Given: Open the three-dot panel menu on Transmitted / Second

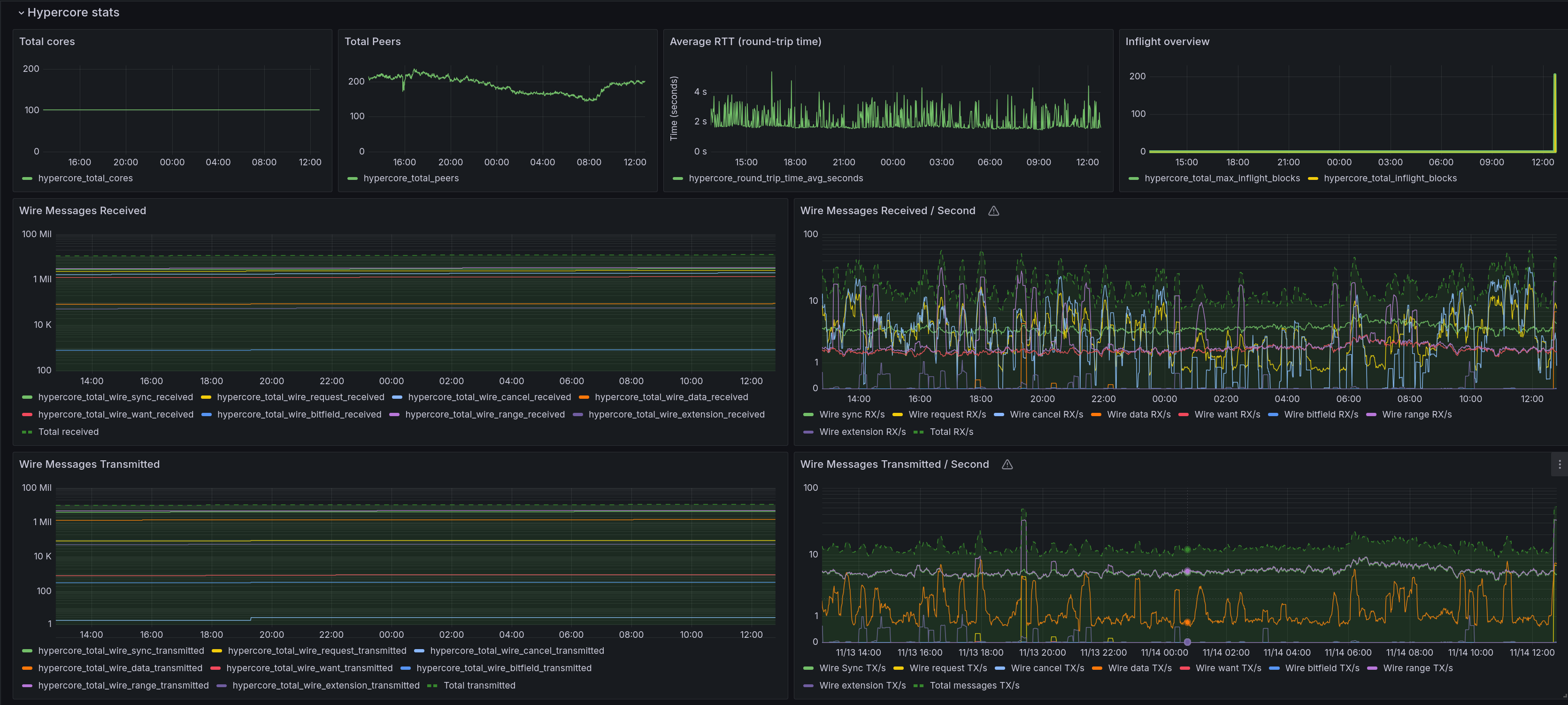Looking at the screenshot, I should [1559, 465].
